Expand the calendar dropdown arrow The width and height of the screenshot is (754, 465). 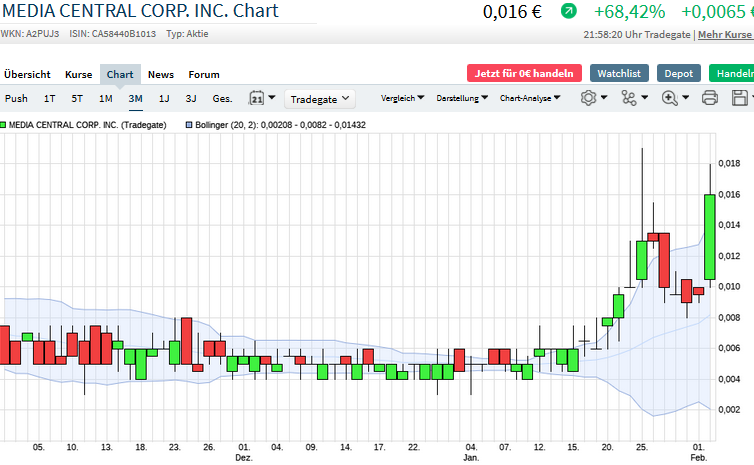[x=272, y=98]
